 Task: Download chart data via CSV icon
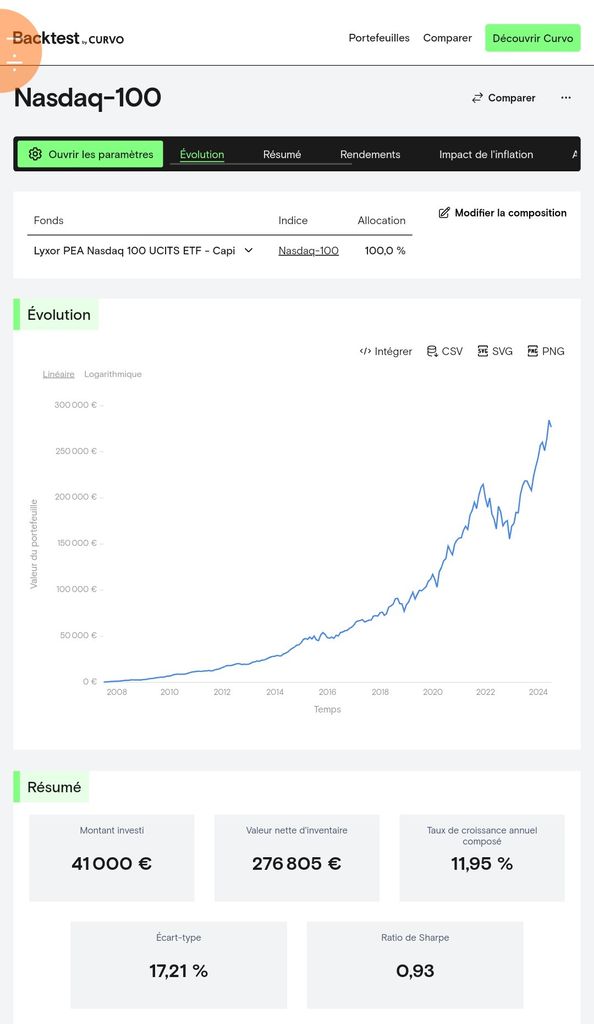[432, 351]
